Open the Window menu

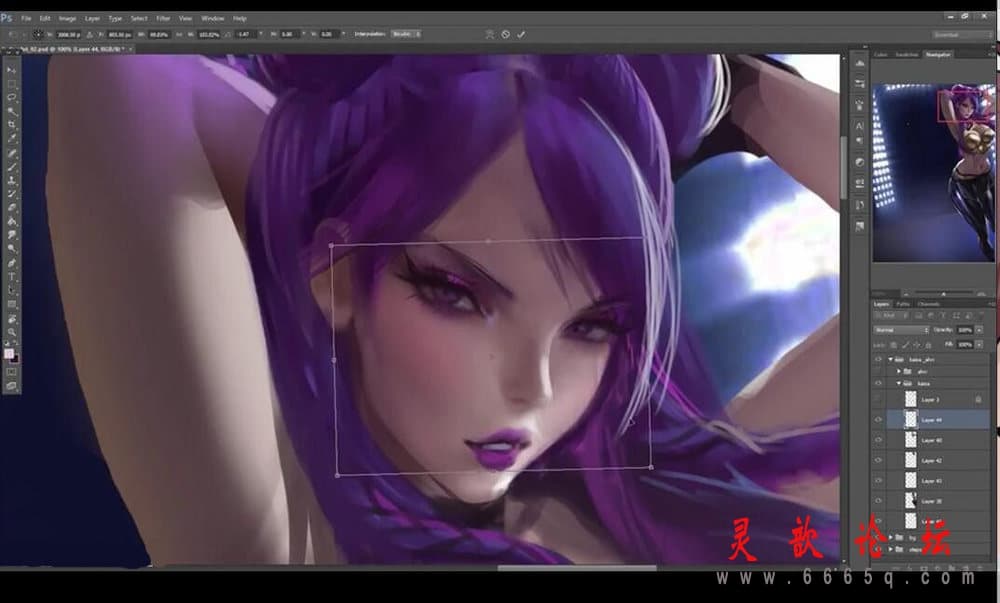coord(212,18)
